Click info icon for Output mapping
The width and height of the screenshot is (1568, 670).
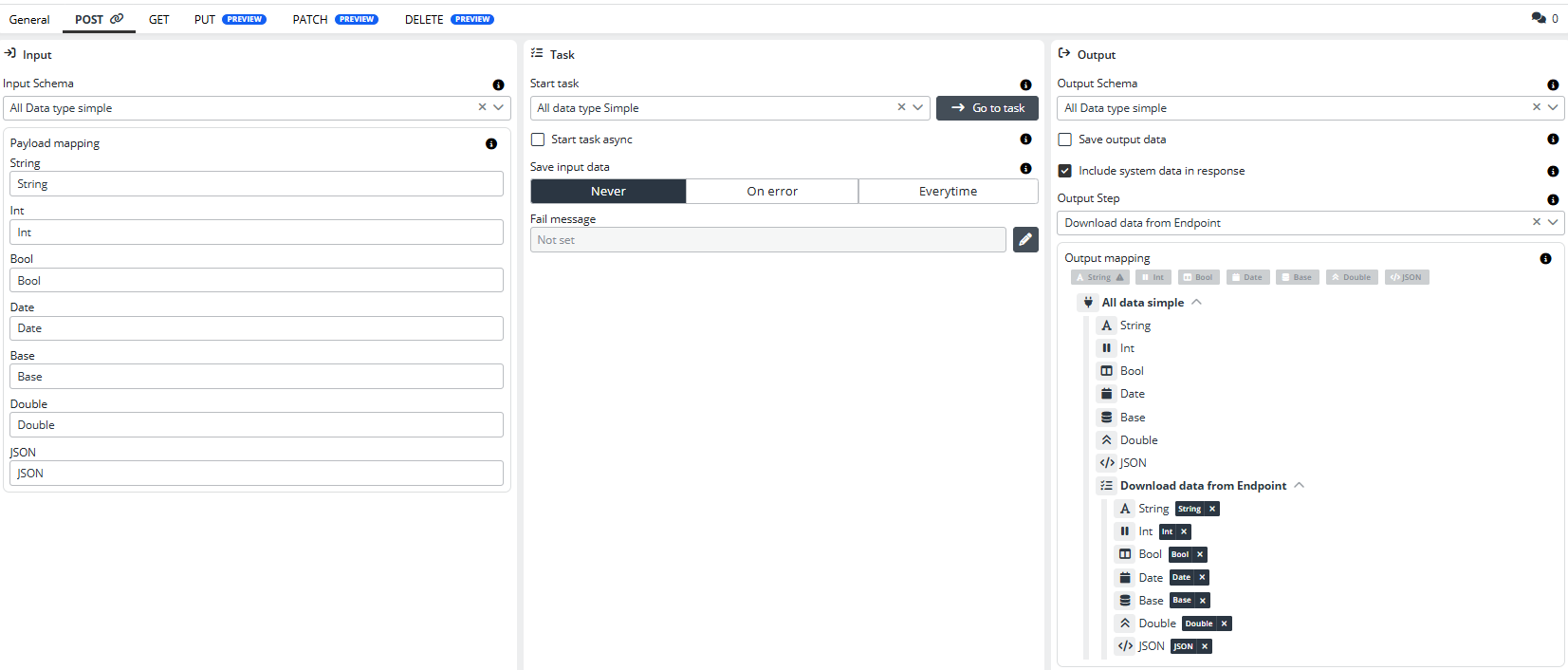coord(1545,259)
